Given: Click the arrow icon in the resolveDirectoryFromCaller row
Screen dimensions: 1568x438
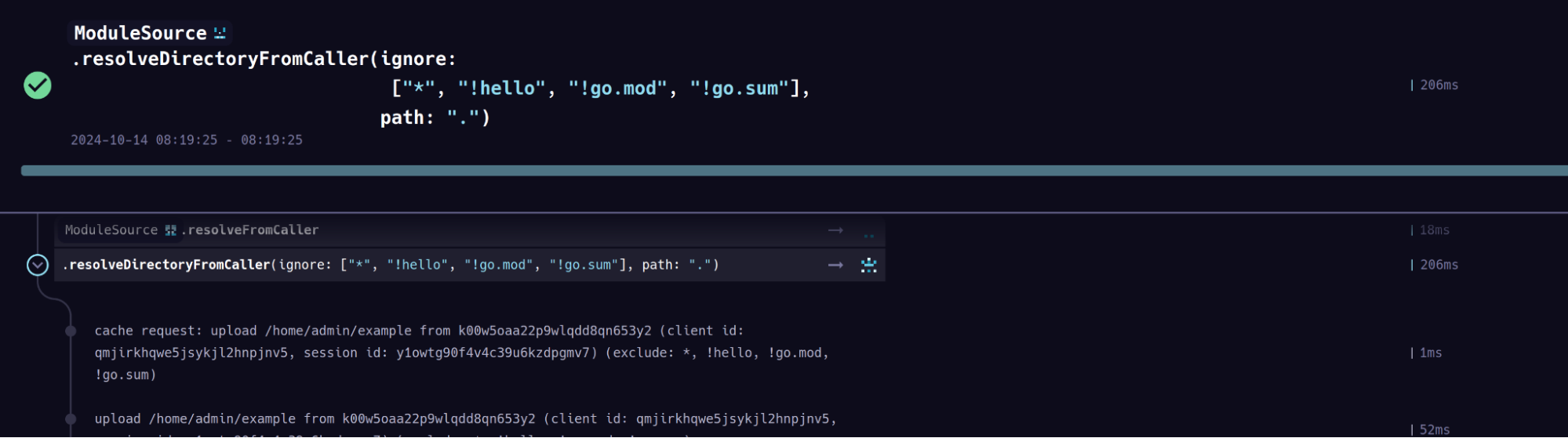Looking at the screenshot, I should pos(835,266).
